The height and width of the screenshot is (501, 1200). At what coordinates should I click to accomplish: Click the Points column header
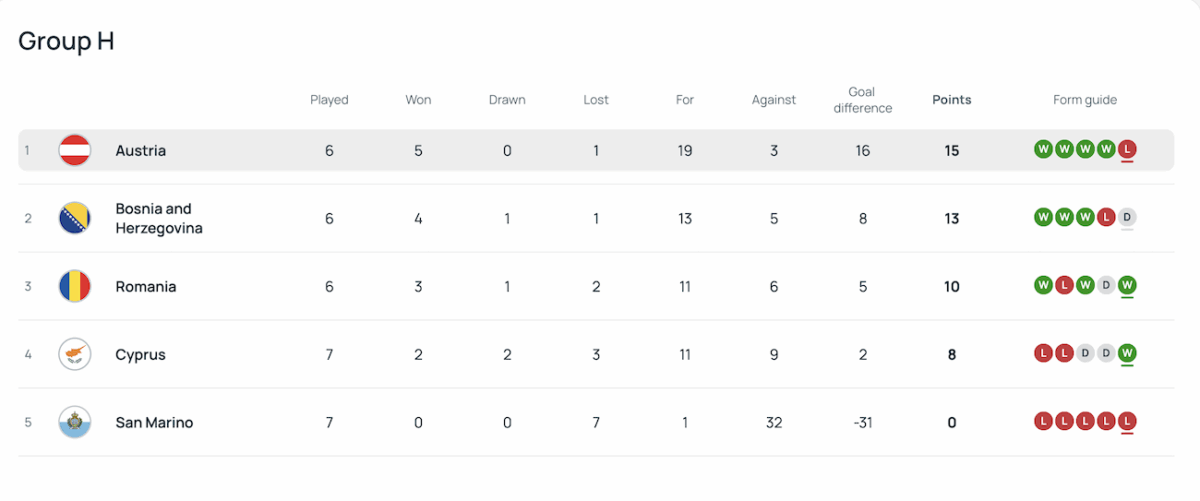click(951, 100)
